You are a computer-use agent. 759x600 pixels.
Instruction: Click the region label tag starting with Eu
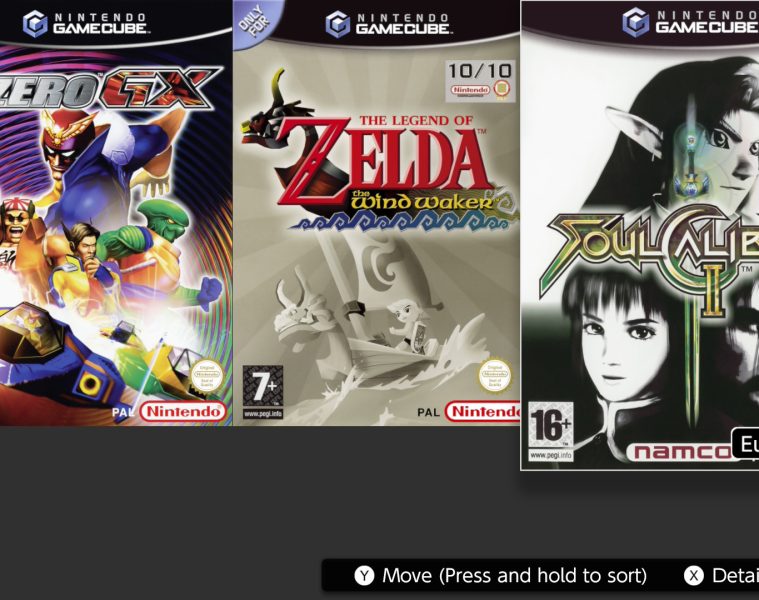coord(745,443)
